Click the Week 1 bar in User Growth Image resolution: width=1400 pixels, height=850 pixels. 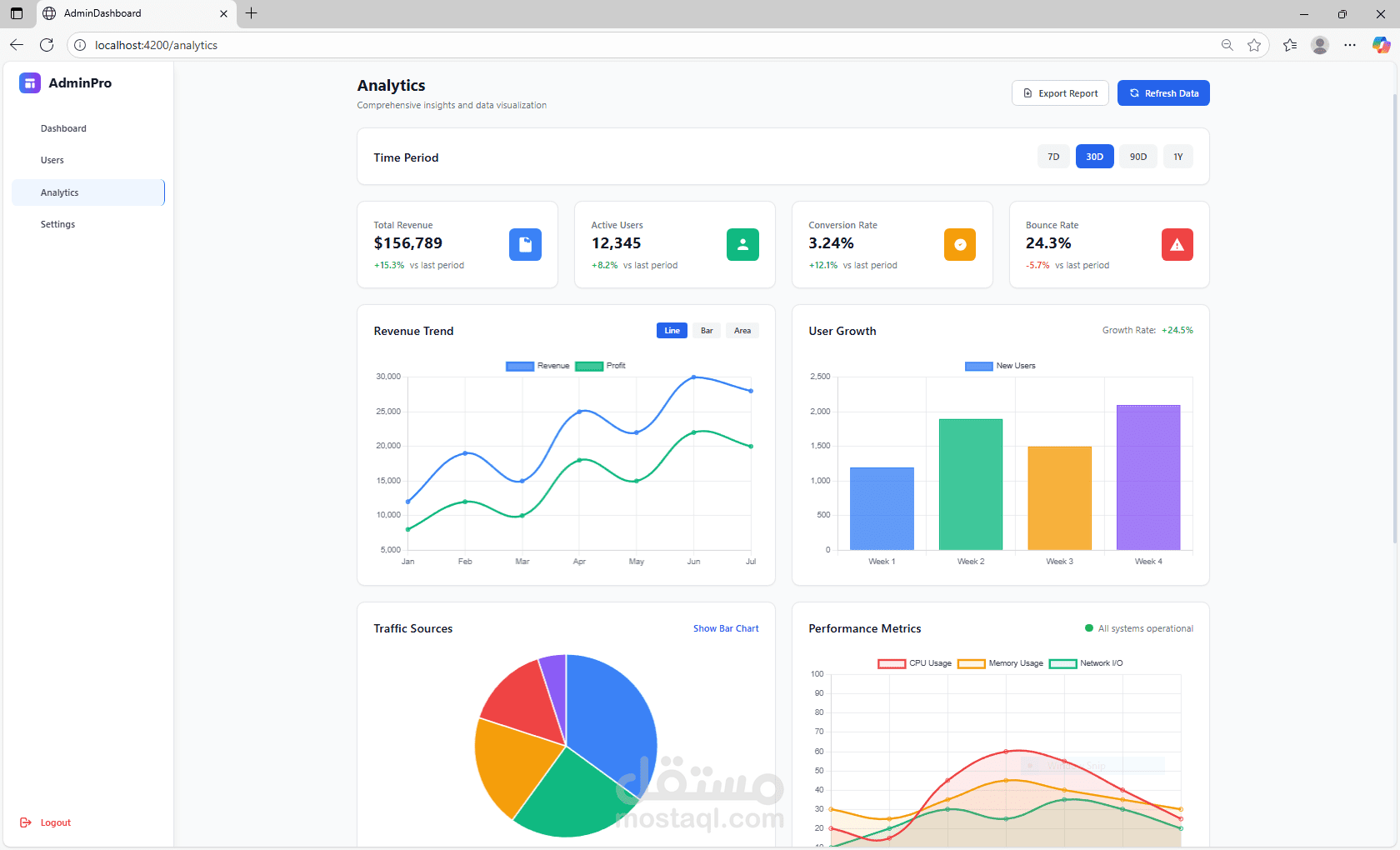point(882,508)
